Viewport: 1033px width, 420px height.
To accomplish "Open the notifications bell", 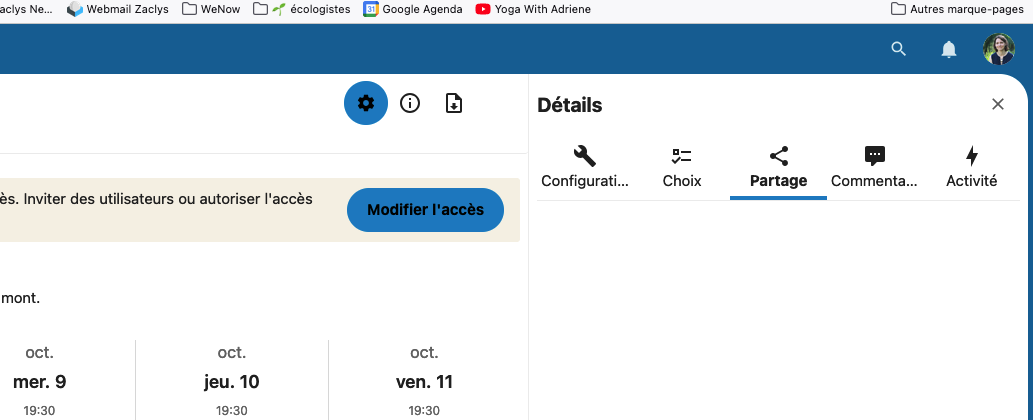I will click(949, 49).
